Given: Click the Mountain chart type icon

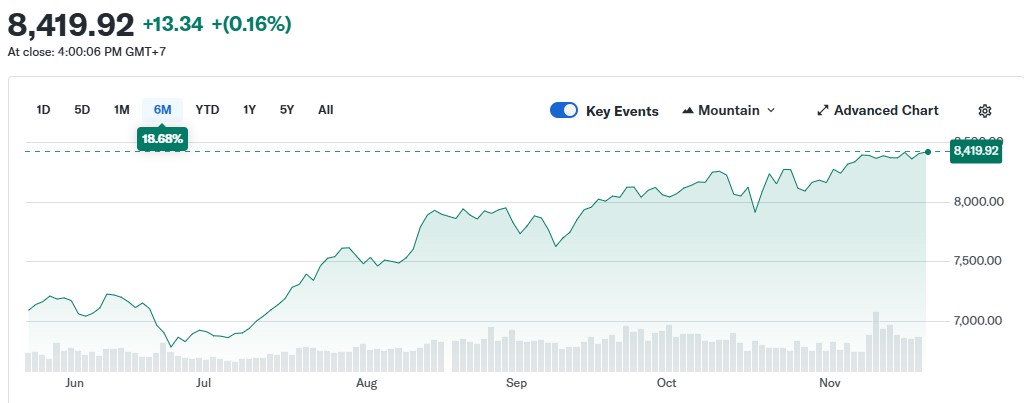Looking at the screenshot, I should 688,111.
